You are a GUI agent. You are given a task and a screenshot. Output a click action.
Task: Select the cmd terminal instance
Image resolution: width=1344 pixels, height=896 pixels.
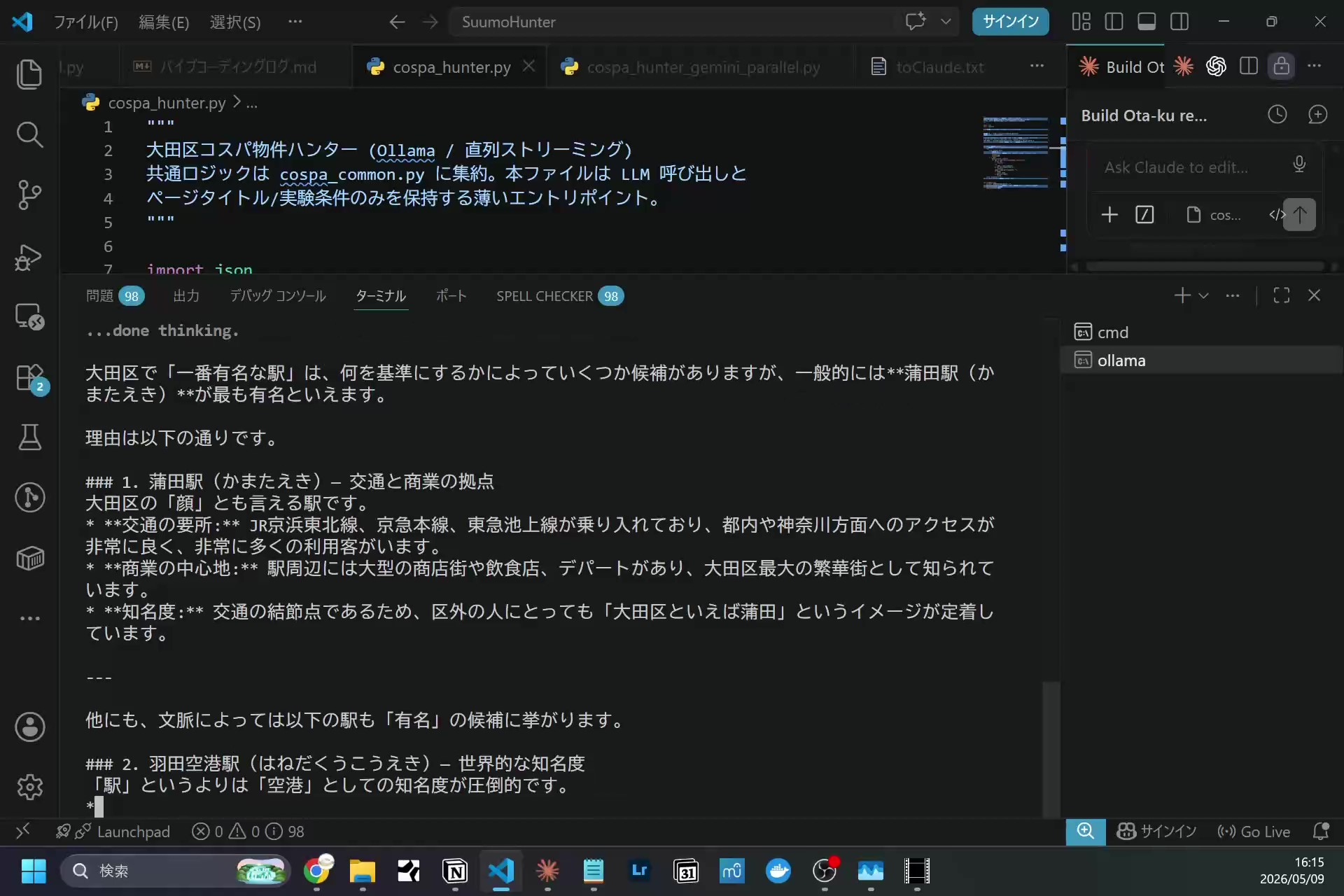[x=1201, y=332]
